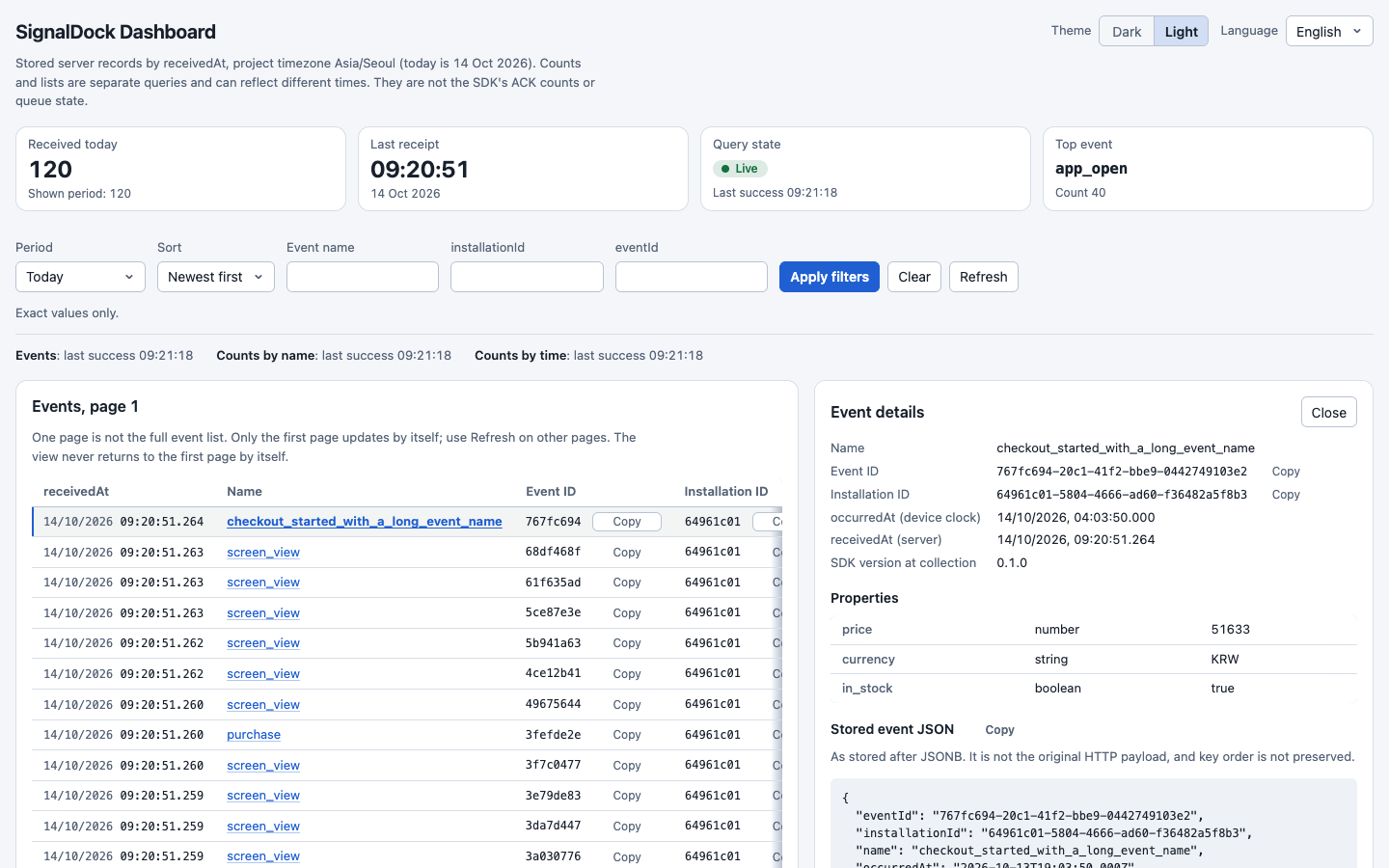The width and height of the screenshot is (1389, 868).
Task: Click the occurredAt value 14/10/2026, 04:03:50.000
Action: click(x=1076, y=518)
